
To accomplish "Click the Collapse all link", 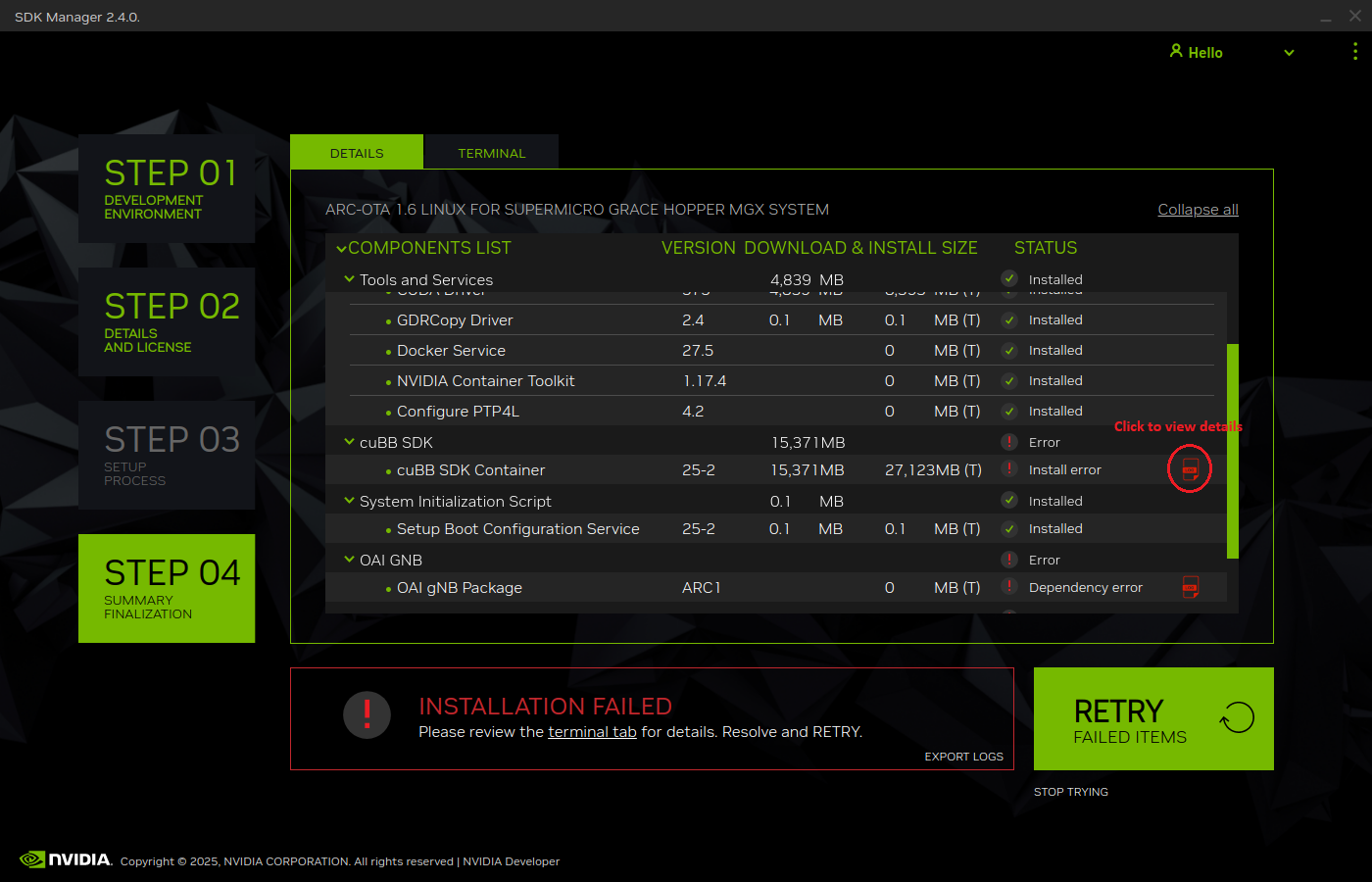I will (x=1198, y=210).
